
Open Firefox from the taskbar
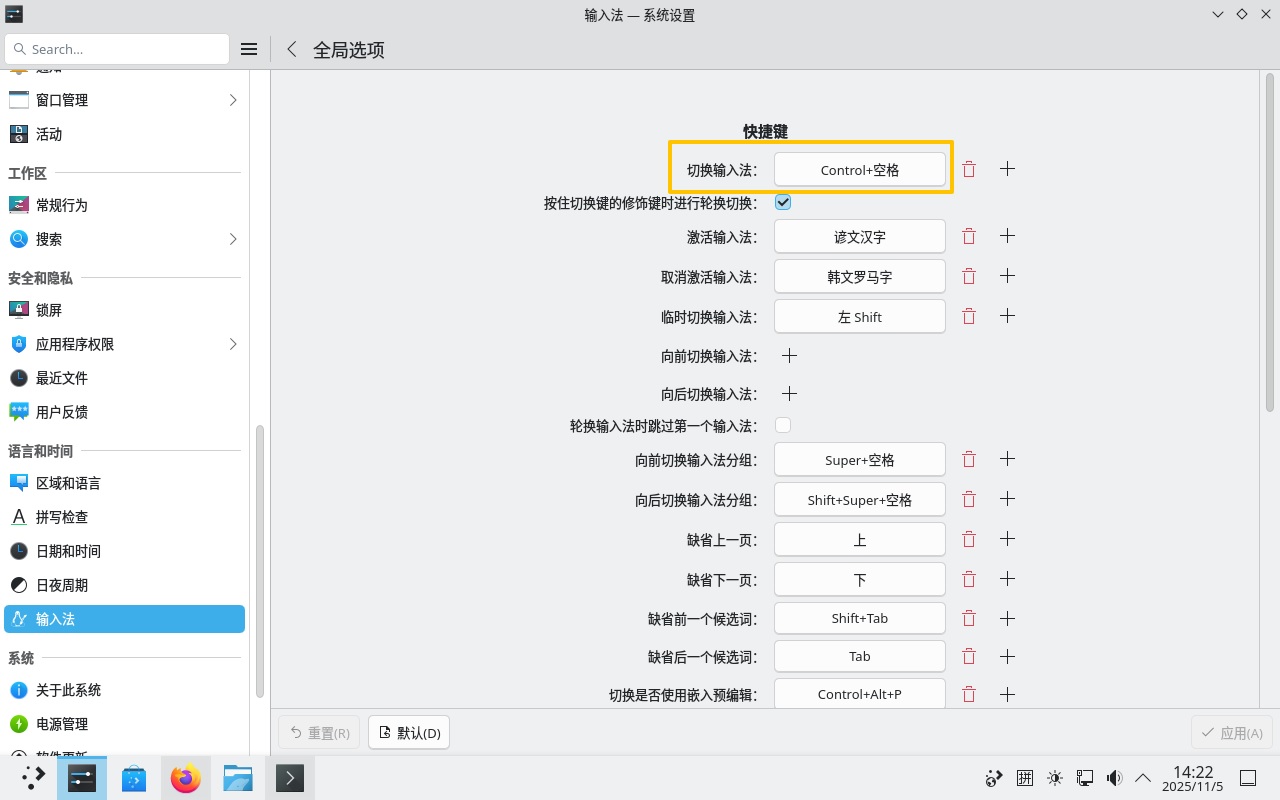click(186, 777)
